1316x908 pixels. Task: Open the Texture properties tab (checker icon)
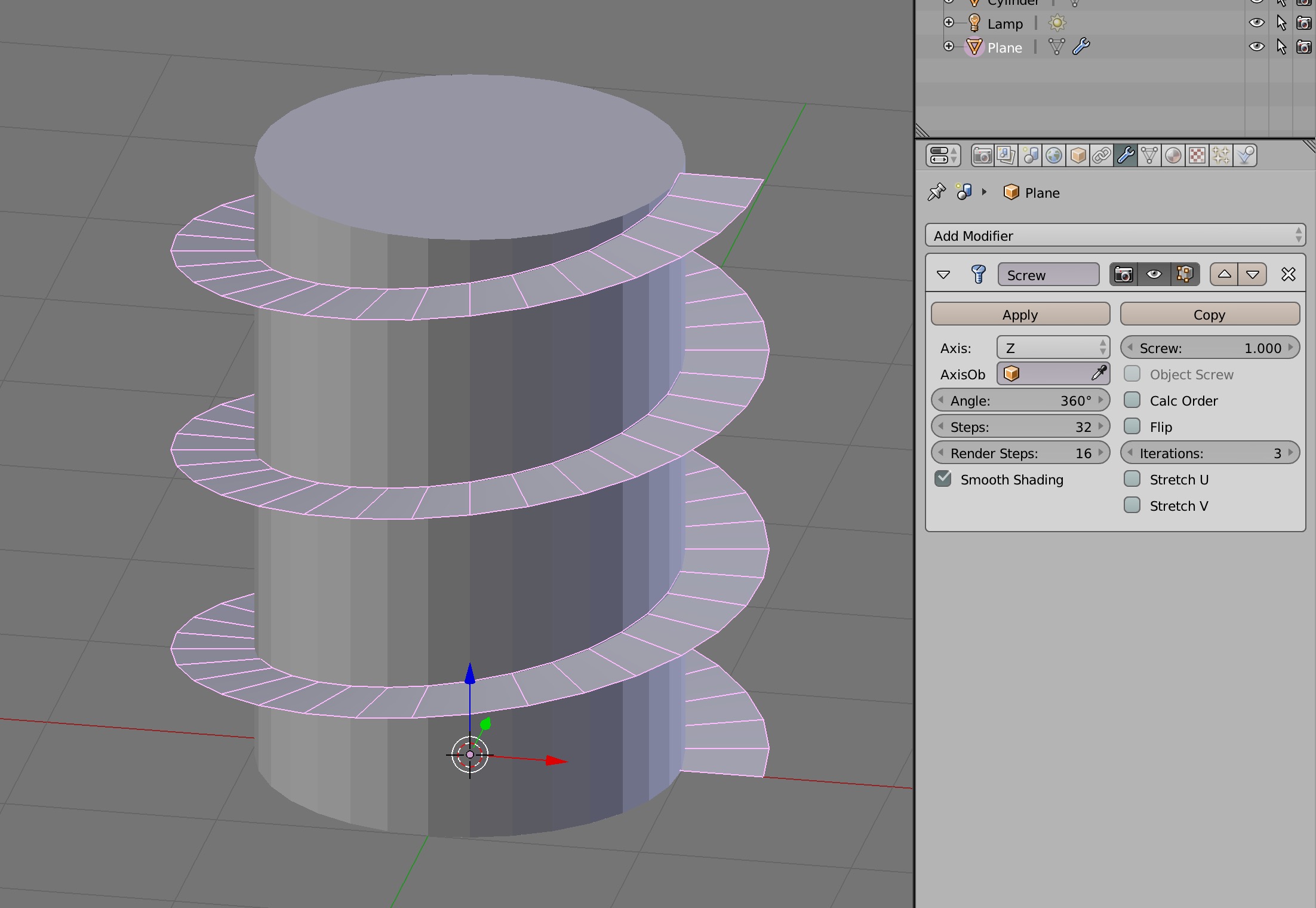[1196, 155]
